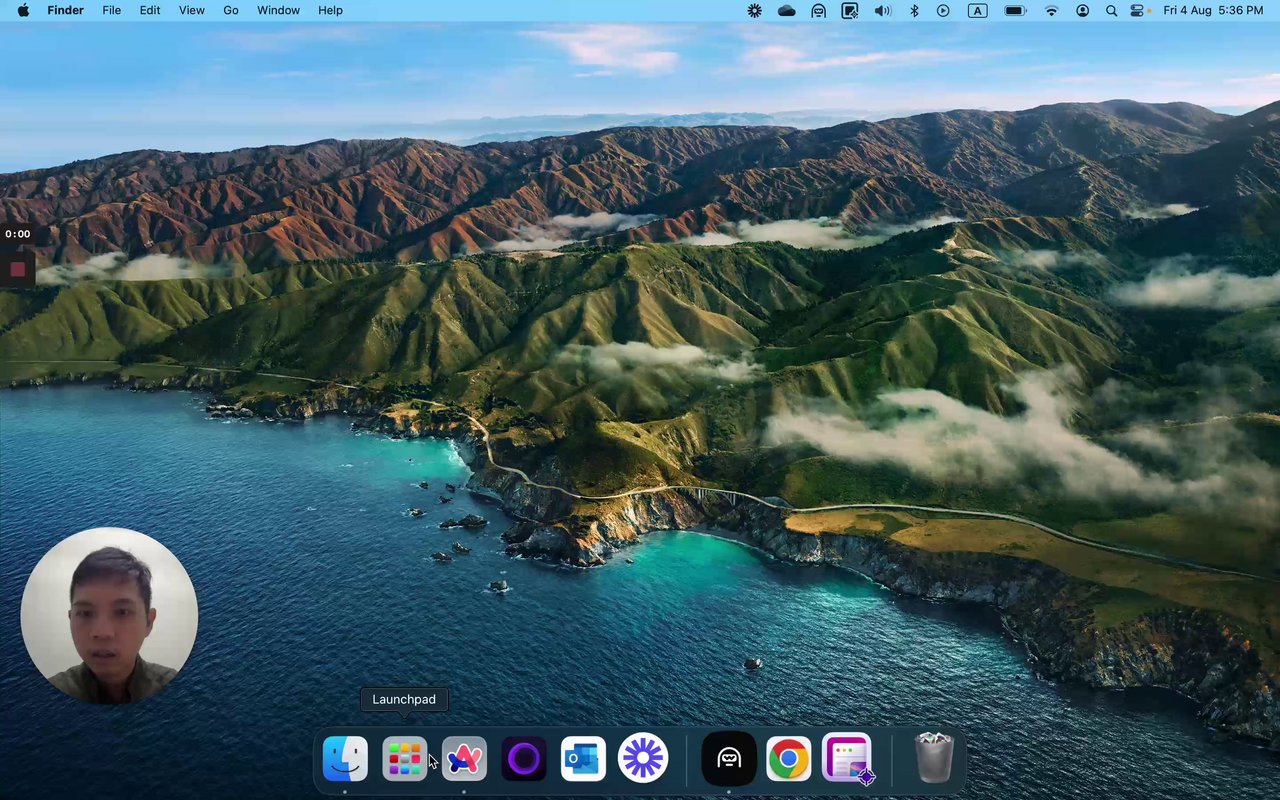Open Launchpad from the Dock

[404, 759]
